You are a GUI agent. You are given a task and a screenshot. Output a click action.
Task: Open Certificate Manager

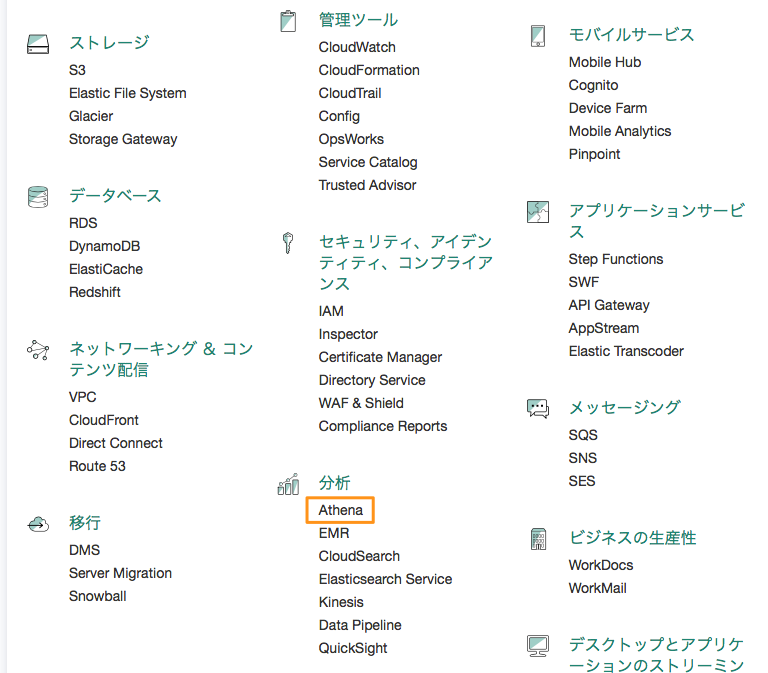[381, 357]
